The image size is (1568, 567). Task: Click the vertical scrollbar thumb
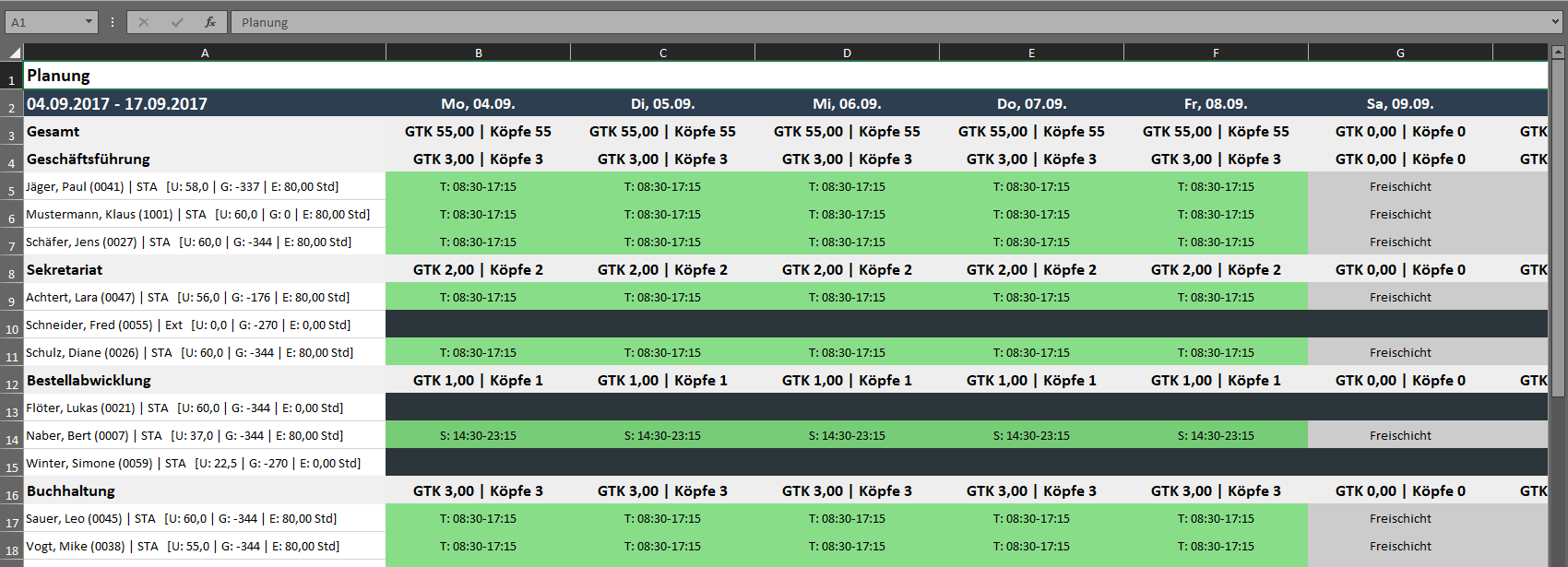(x=1559, y=230)
